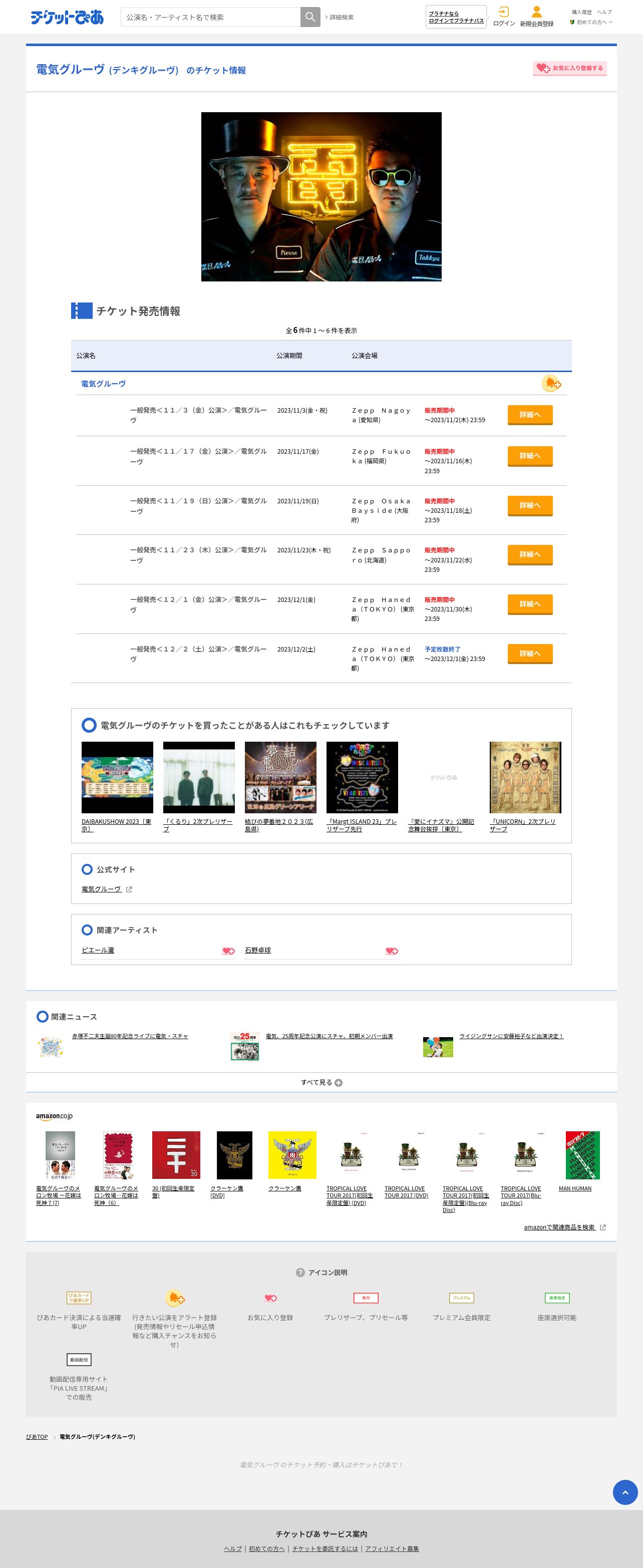Click 詳細へ for Zepp Osaka Bayside show
The image size is (643, 1568).
click(530, 505)
